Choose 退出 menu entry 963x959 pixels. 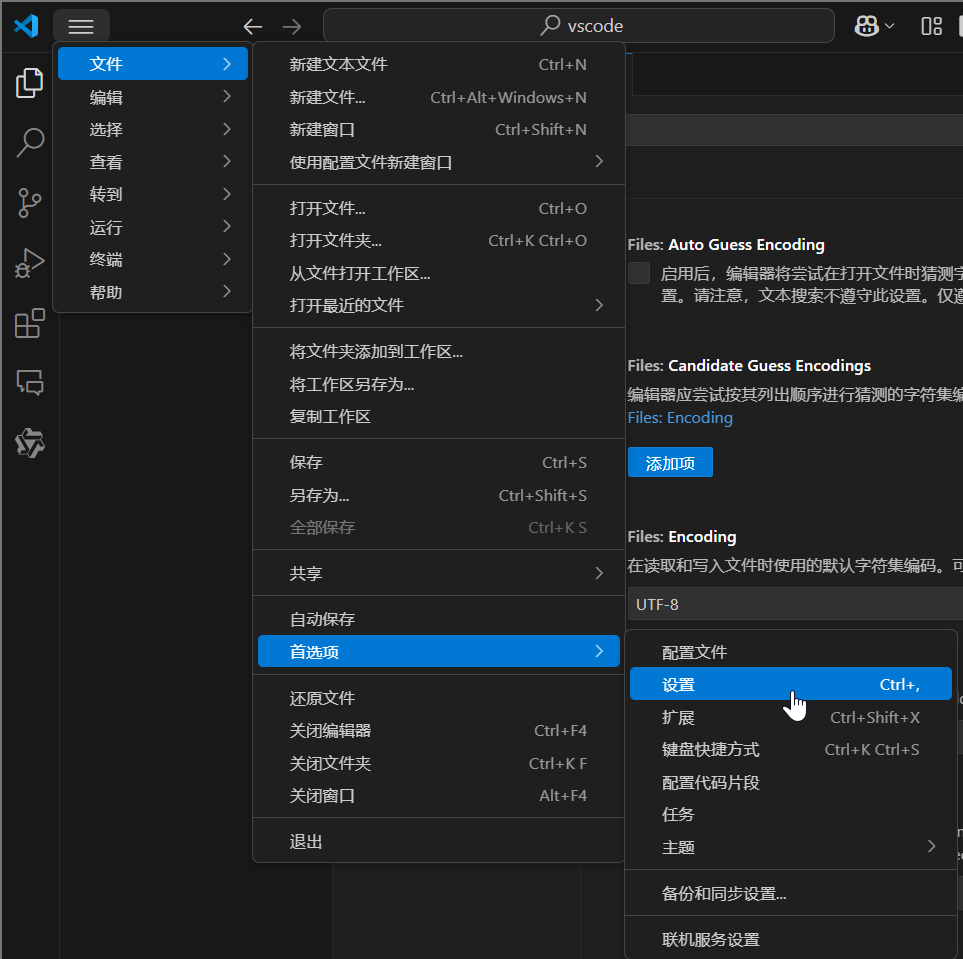coord(439,842)
